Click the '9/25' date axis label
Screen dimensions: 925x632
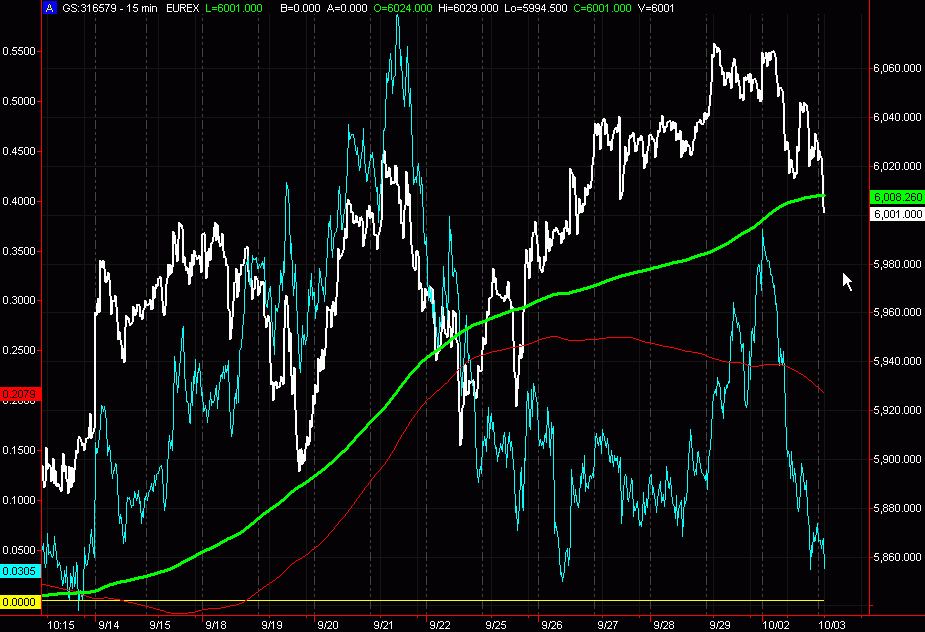[496, 625]
